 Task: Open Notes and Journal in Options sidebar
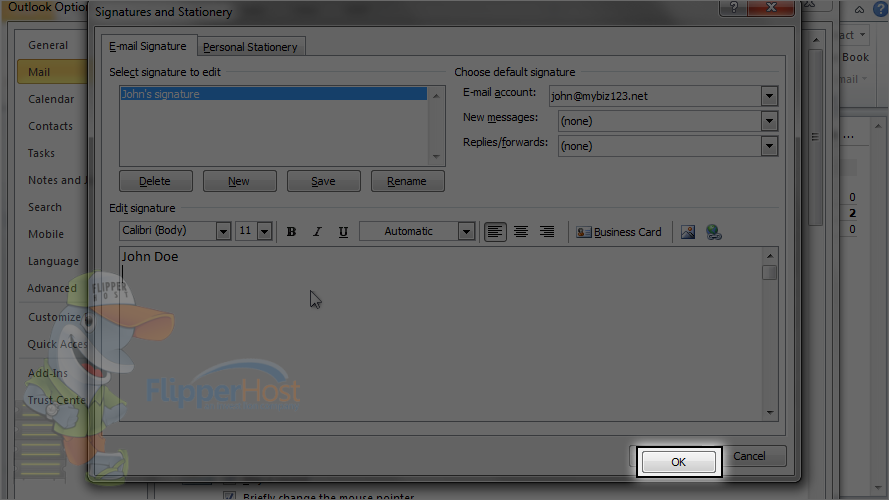pos(57,180)
